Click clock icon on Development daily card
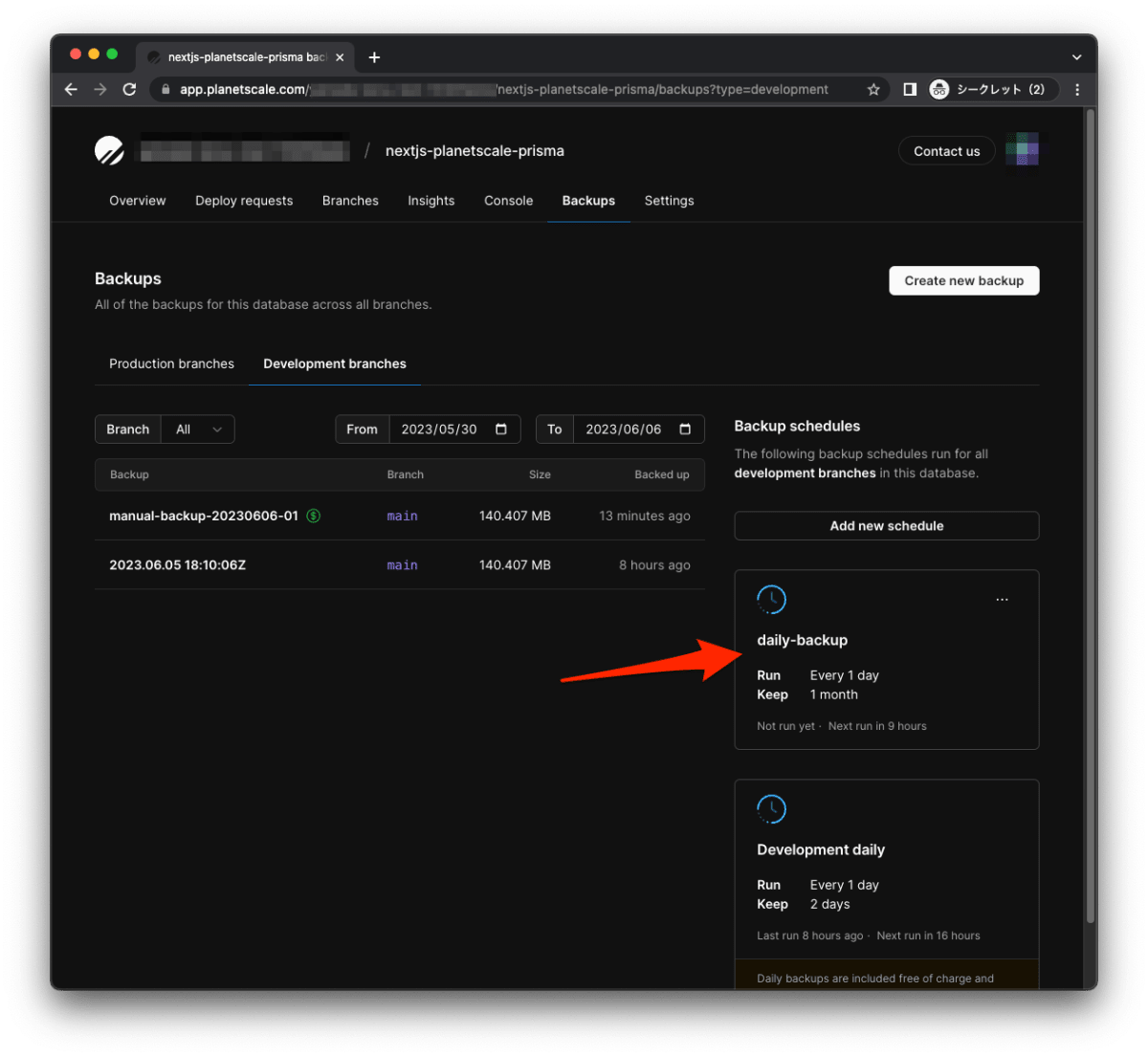The width and height of the screenshot is (1148, 1057). click(771, 809)
